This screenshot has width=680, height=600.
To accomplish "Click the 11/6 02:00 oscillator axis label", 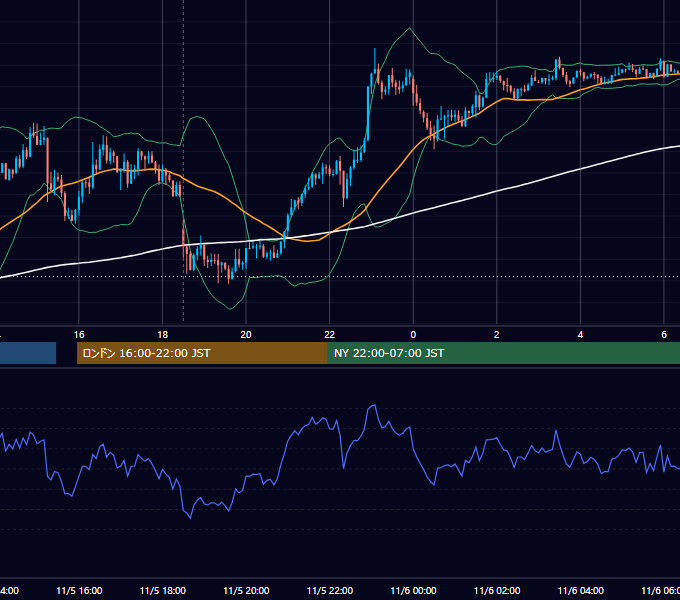I will pyautogui.click(x=497, y=590).
